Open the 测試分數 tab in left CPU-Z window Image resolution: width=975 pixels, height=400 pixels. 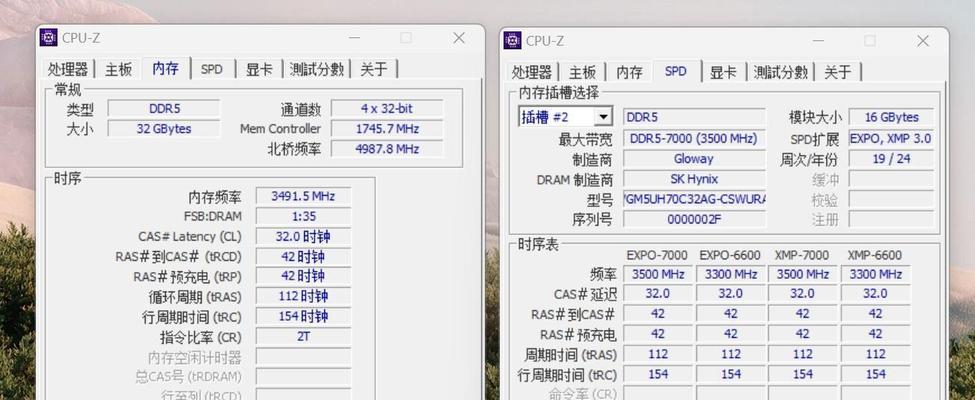pyautogui.click(x=317, y=69)
